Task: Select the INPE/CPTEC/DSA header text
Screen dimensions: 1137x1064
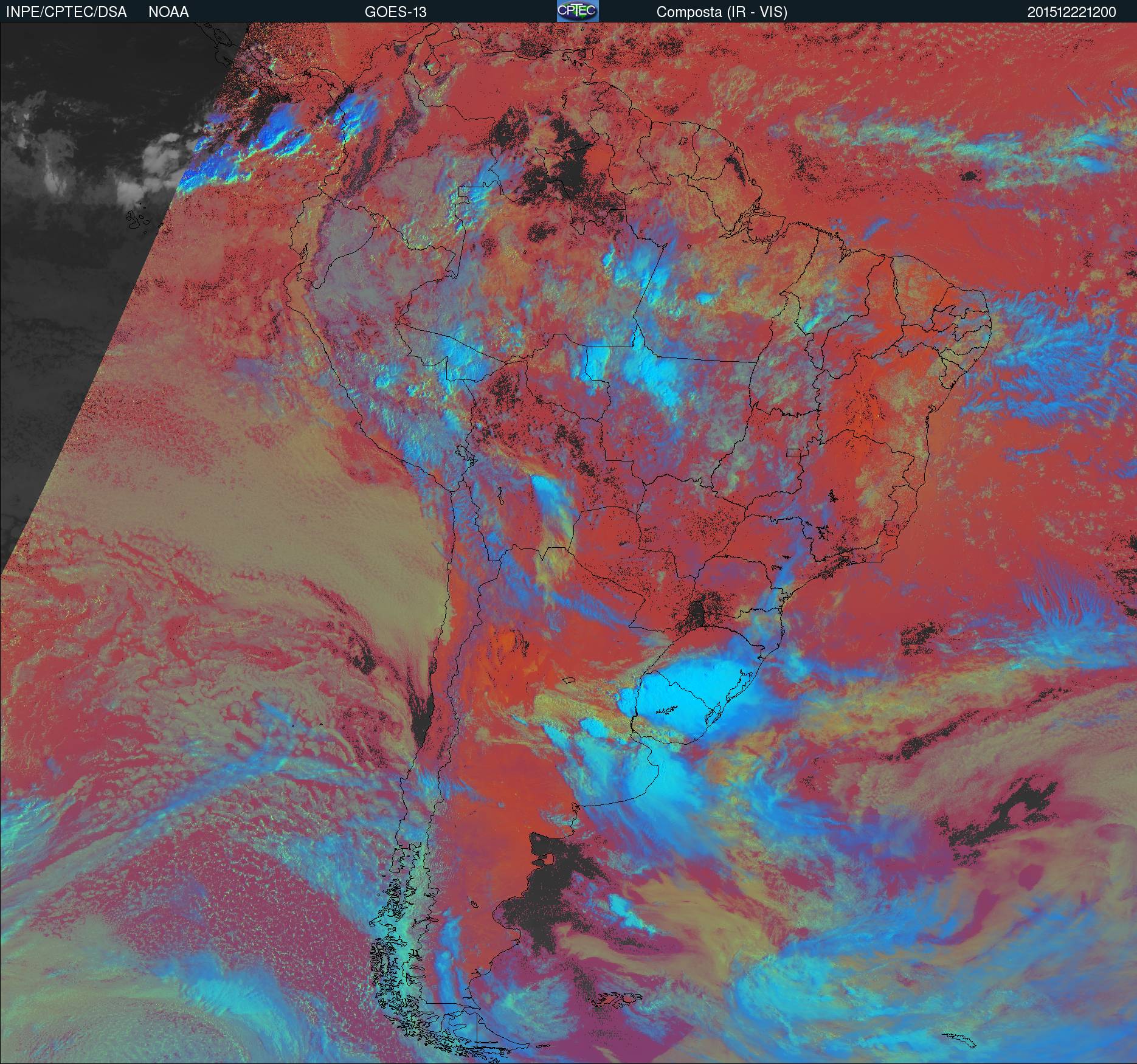Action: 66,12
